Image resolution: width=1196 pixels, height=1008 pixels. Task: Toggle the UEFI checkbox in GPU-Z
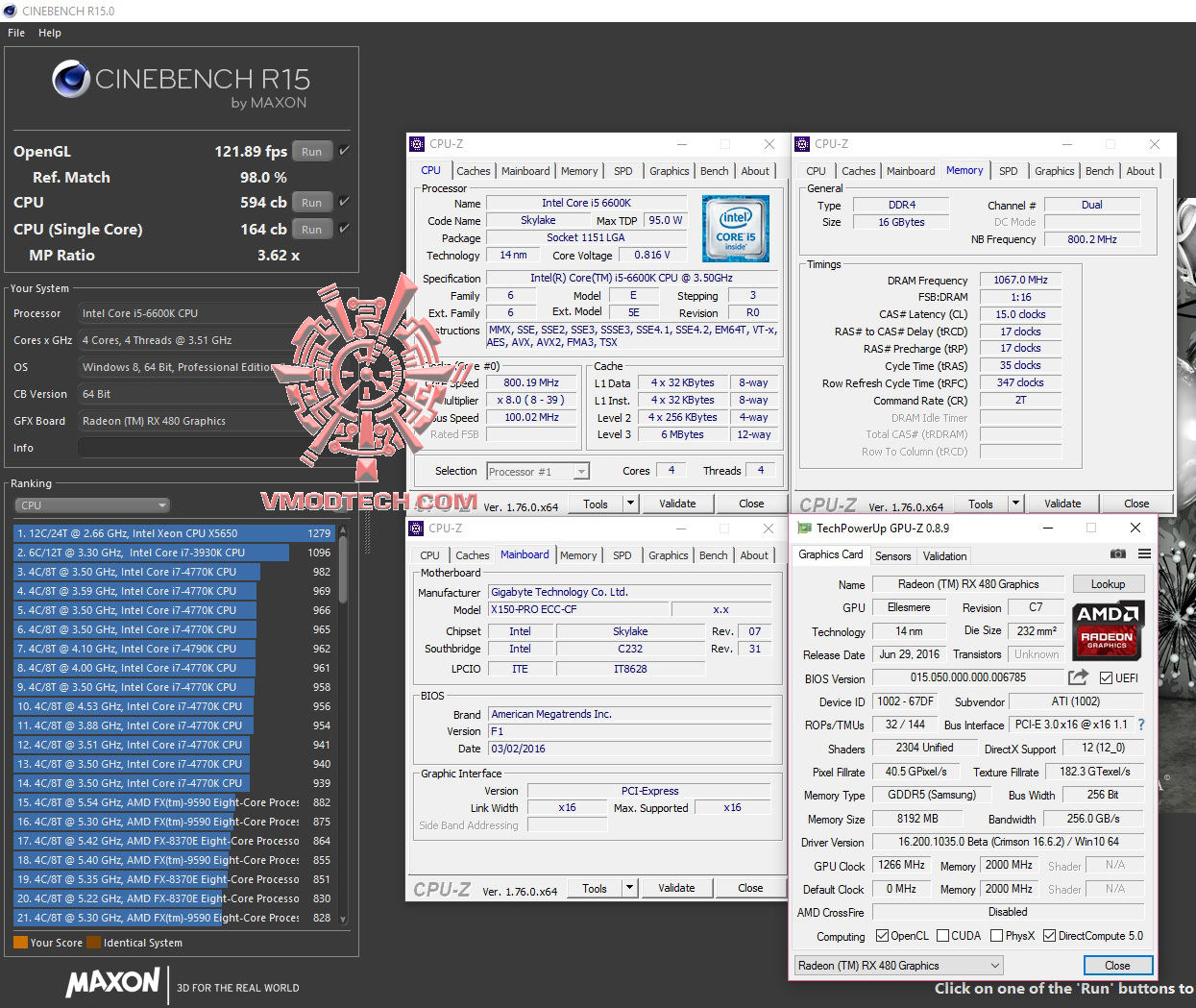1106,677
